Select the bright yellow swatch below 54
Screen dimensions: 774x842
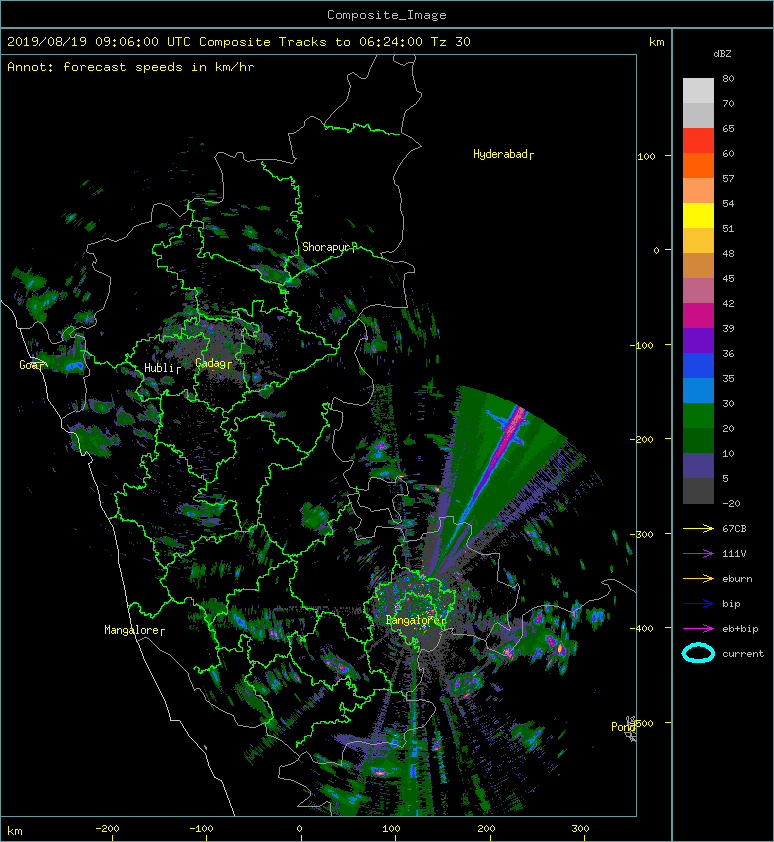pyautogui.click(x=698, y=215)
